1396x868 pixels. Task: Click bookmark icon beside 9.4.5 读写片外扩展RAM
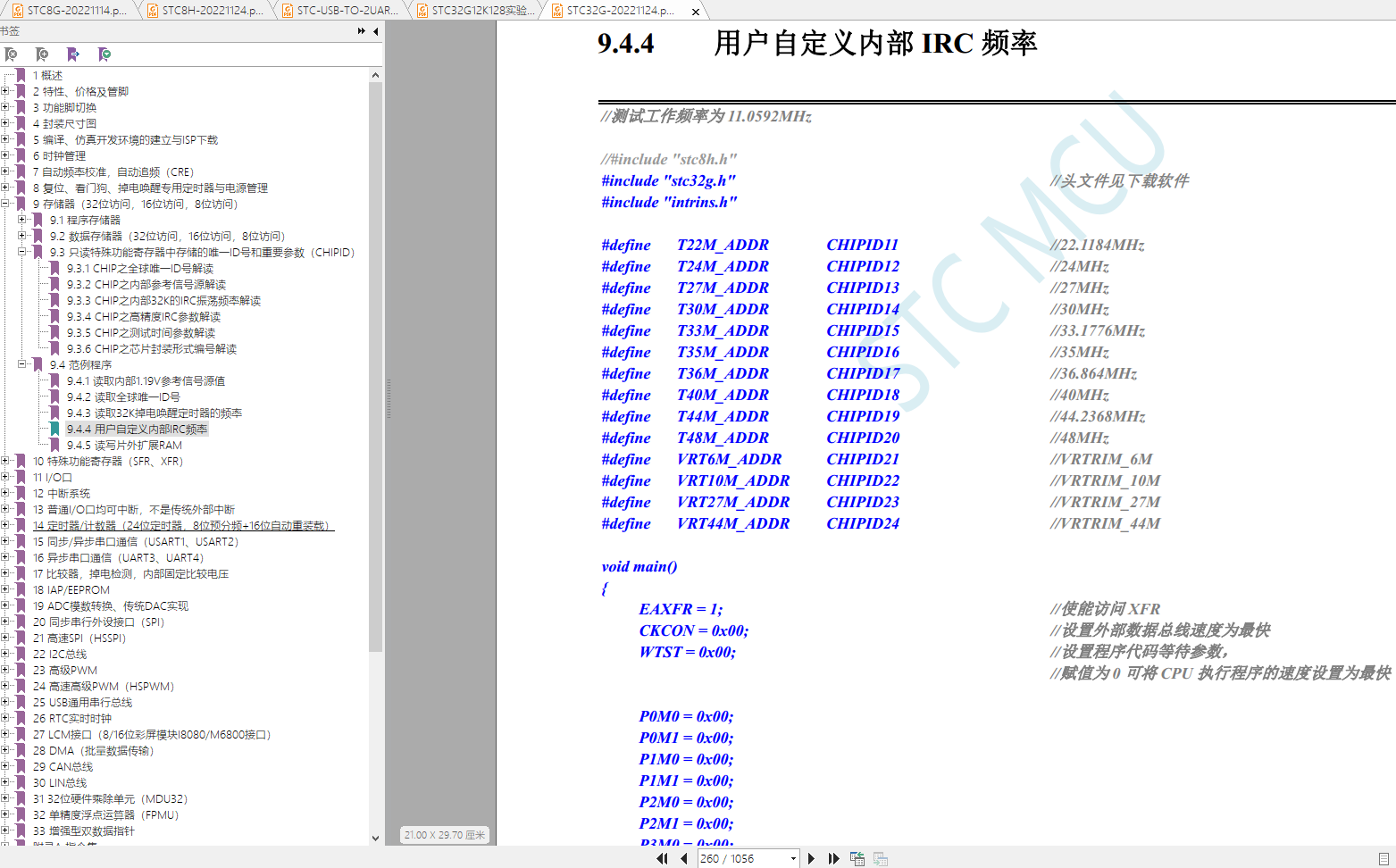coord(54,445)
